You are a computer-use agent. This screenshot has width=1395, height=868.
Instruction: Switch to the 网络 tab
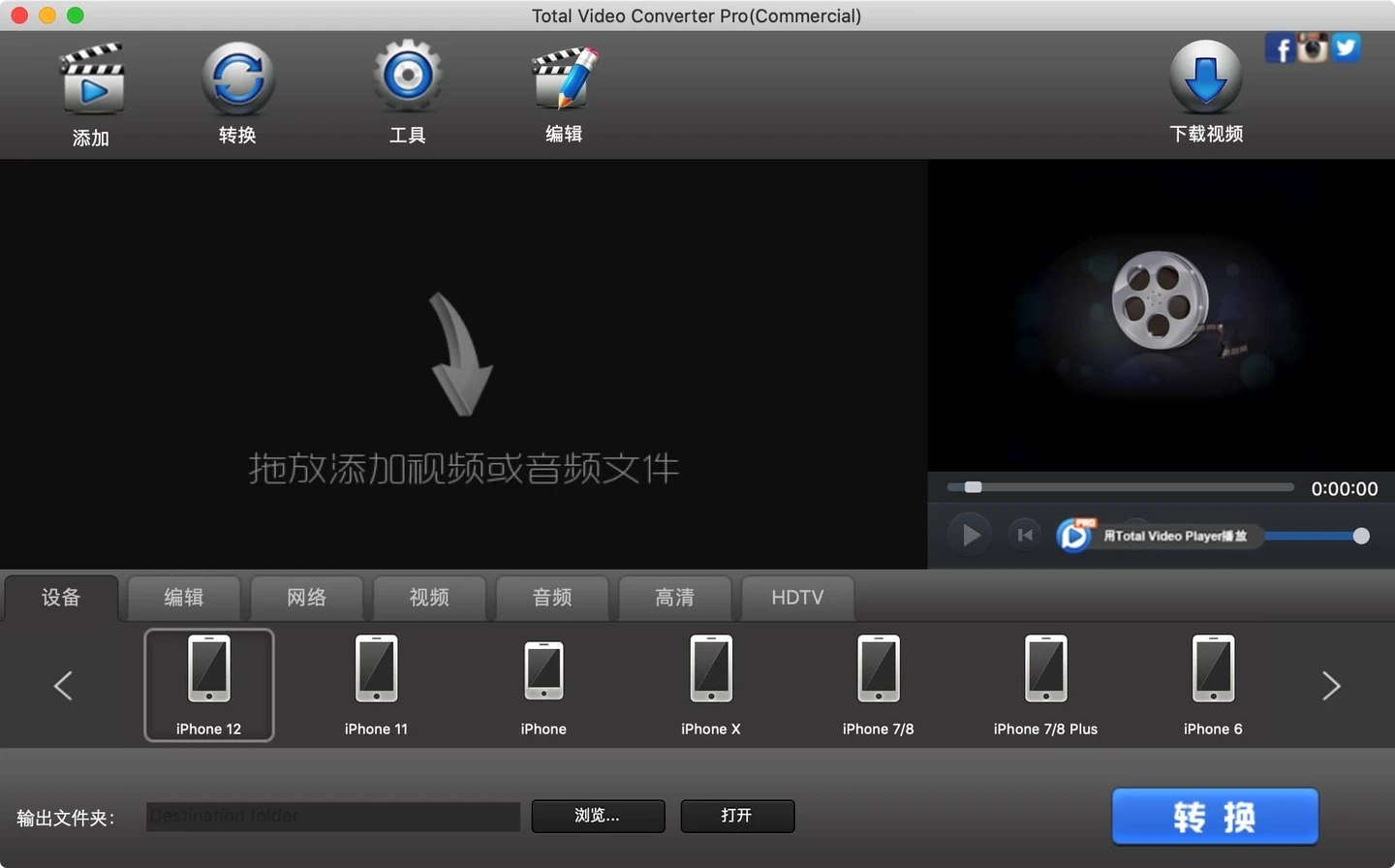pyautogui.click(x=307, y=598)
